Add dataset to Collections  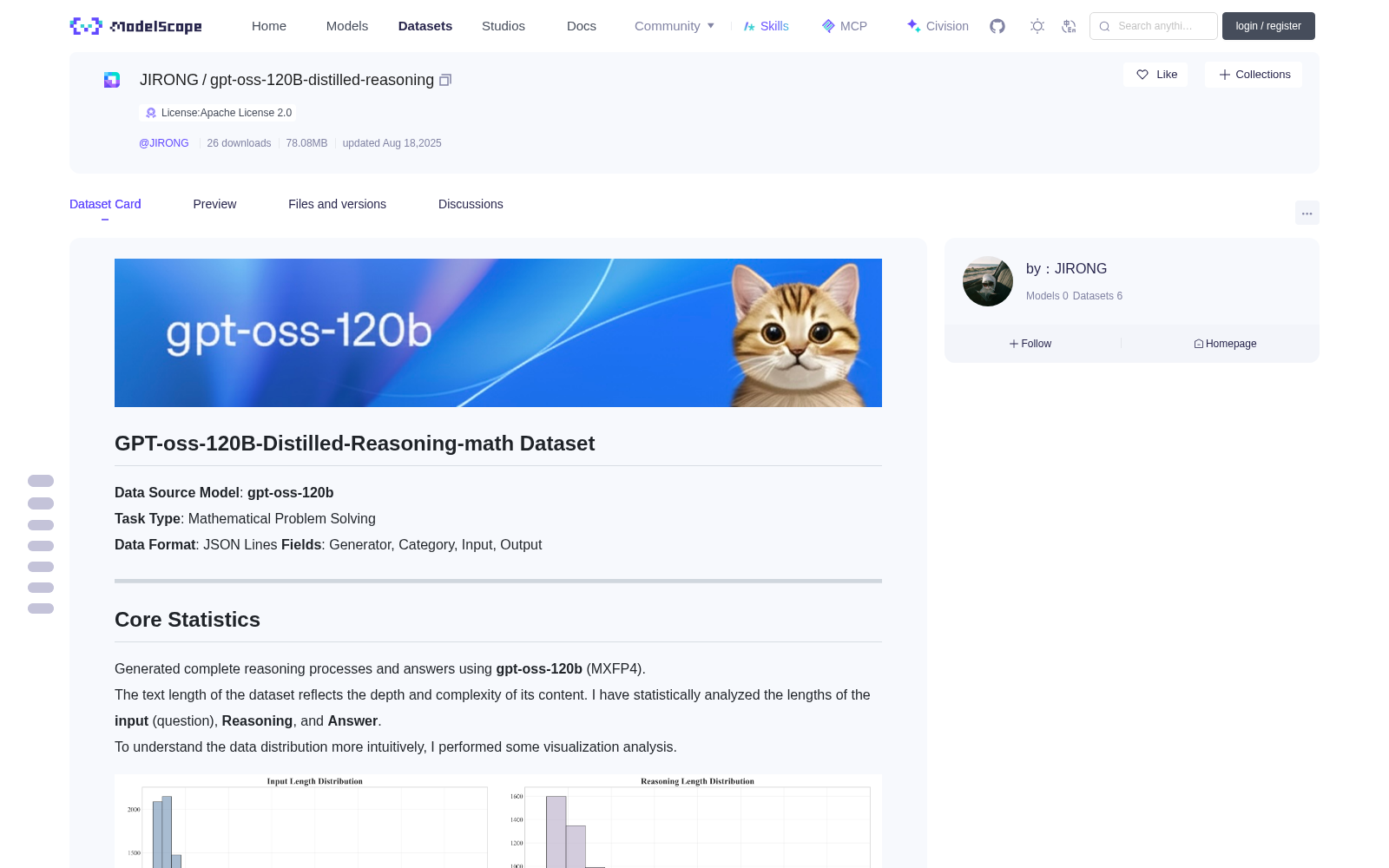[1254, 75]
